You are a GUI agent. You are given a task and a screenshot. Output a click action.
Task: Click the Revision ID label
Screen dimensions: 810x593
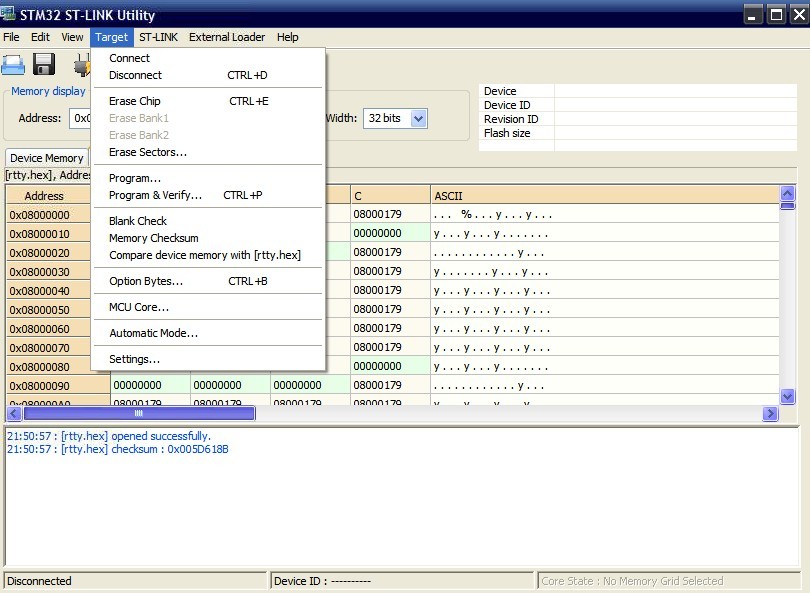[511, 119]
